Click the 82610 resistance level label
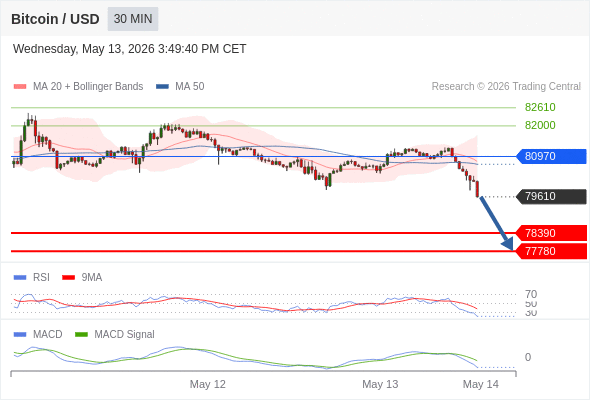The width and height of the screenshot is (590, 400). pyautogui.click(x=540, y=107)
